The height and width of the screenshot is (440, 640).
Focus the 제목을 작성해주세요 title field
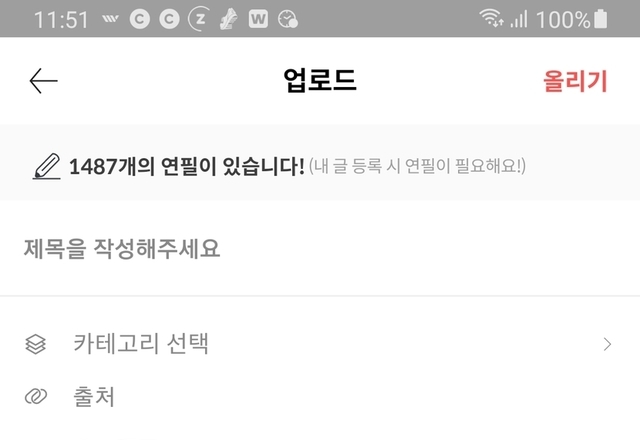(320, 249)
